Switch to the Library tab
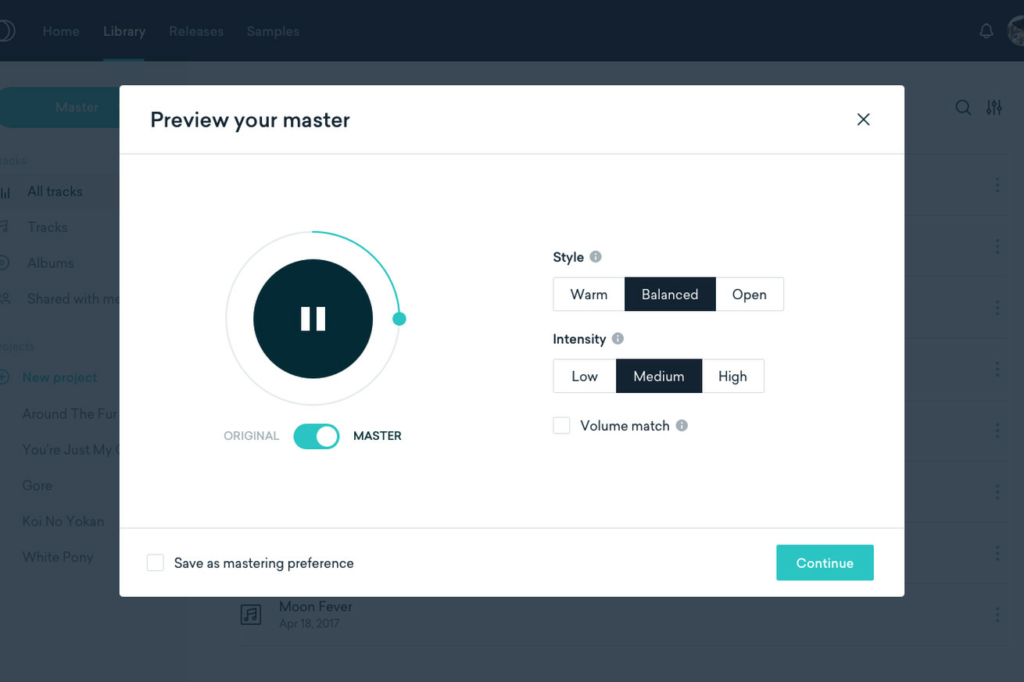Screen dimensions: 1024x682 (124, 31)
